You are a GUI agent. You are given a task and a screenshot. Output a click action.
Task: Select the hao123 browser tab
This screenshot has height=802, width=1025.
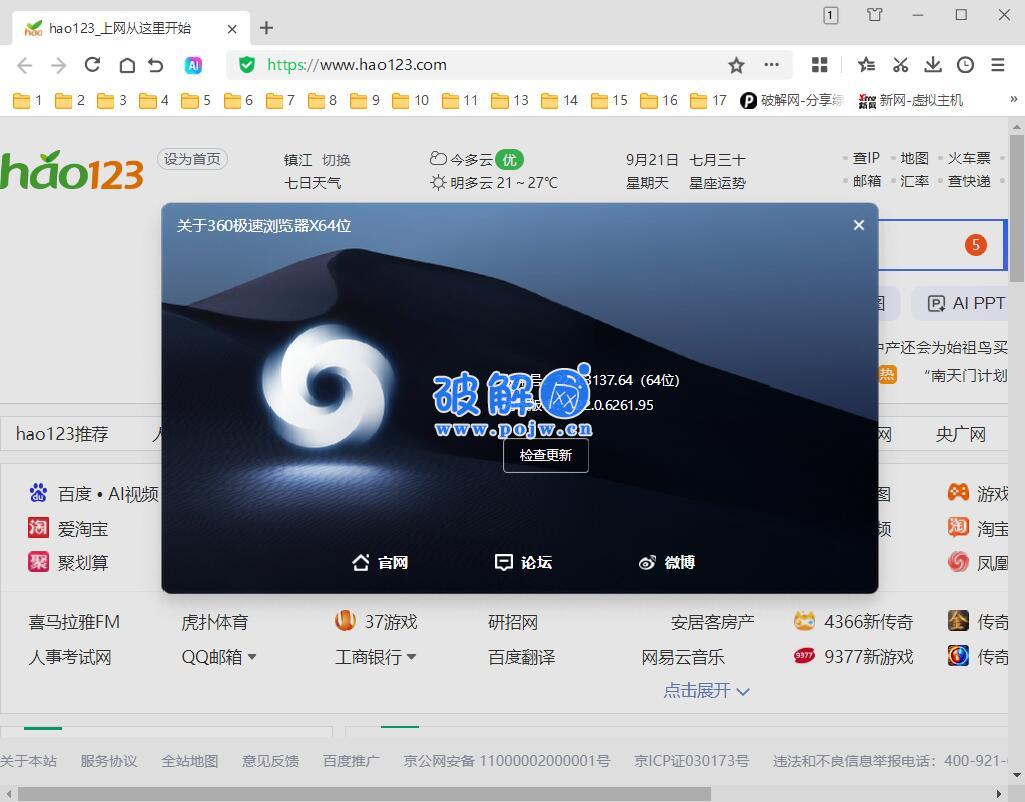click(120, 28)
